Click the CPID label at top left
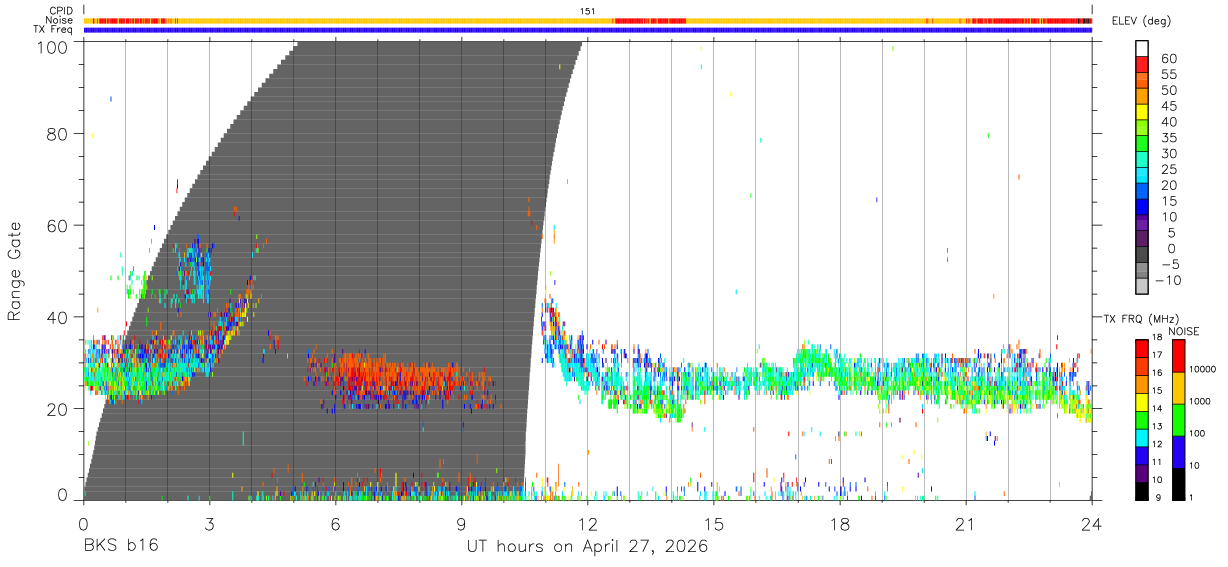Screen dimensions: 1228x567 coord(61,10)
